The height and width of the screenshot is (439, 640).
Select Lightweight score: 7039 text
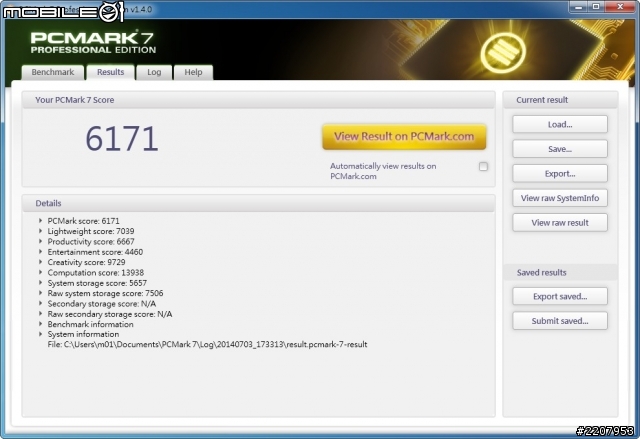click(x=91, y=231)
